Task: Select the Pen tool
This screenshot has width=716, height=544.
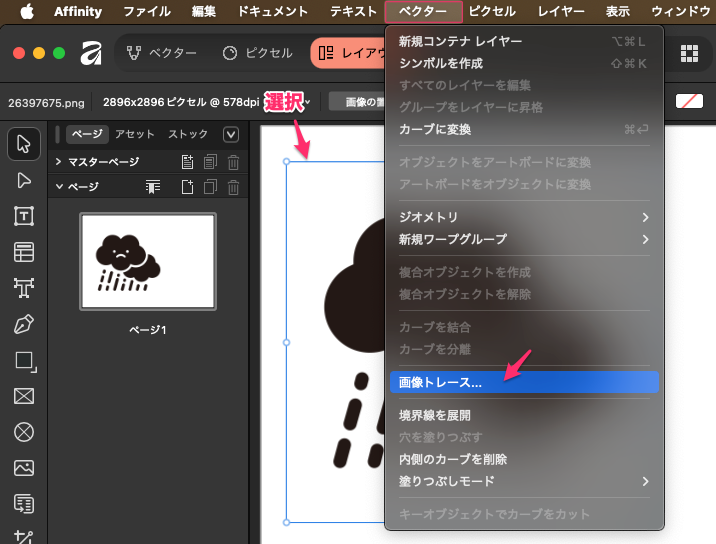Action: (x=24, y=324)
